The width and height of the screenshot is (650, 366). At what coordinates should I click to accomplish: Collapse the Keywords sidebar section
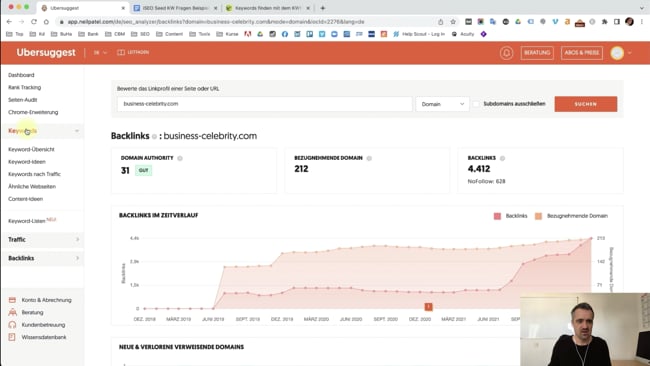(x=43, y=131)
